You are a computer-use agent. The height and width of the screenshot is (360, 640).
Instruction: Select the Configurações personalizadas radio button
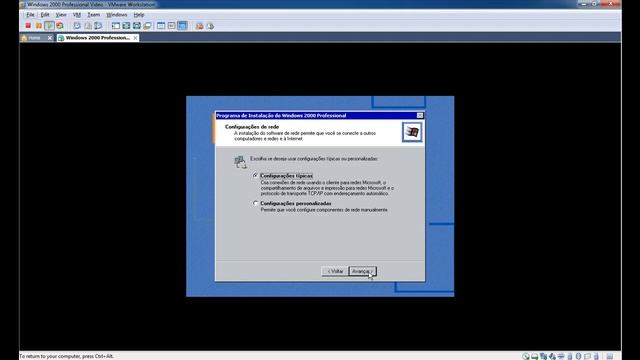coord(256,203)
